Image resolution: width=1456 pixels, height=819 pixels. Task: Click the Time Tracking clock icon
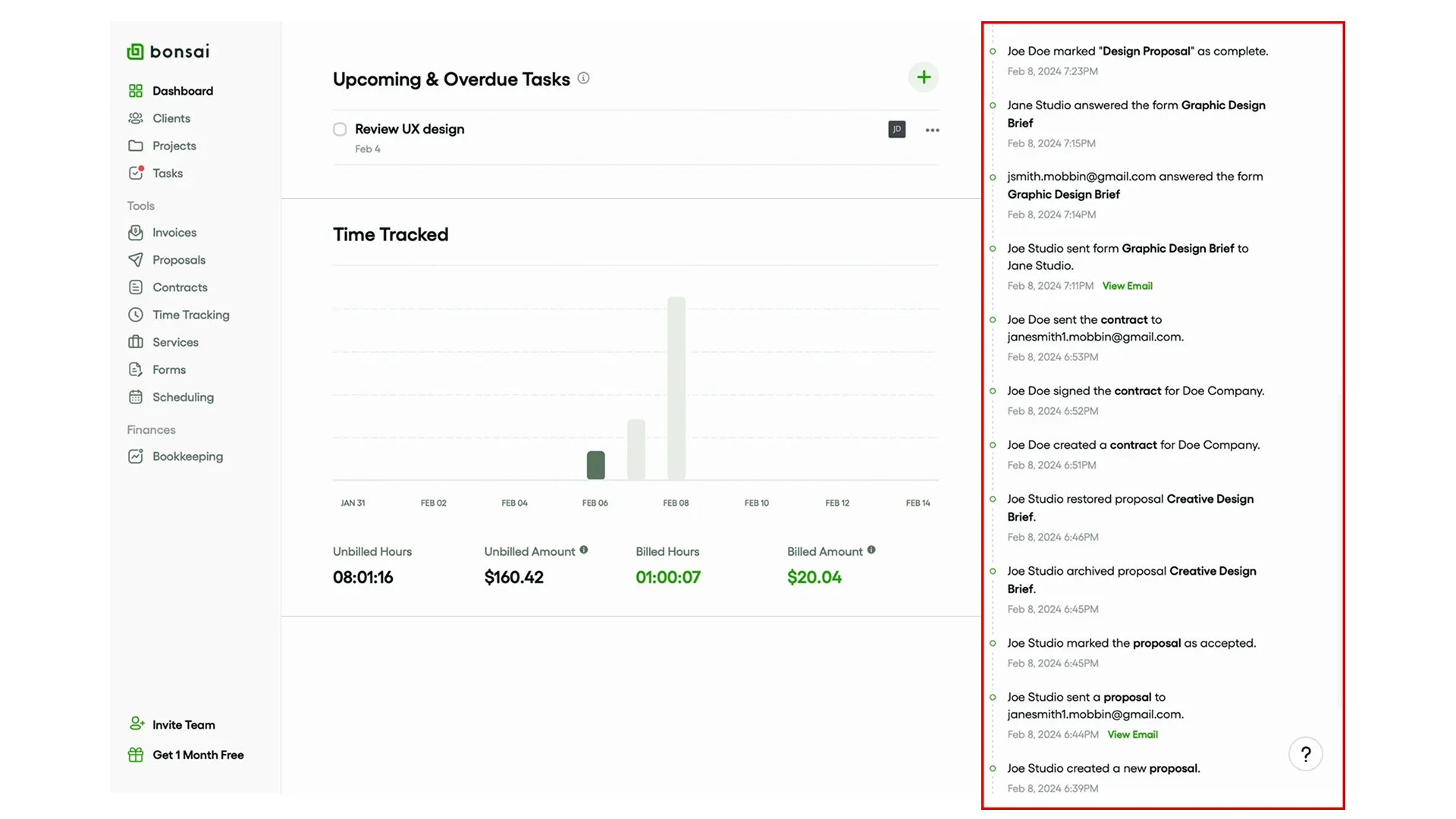pyautogui.click(x=136, y=315)
